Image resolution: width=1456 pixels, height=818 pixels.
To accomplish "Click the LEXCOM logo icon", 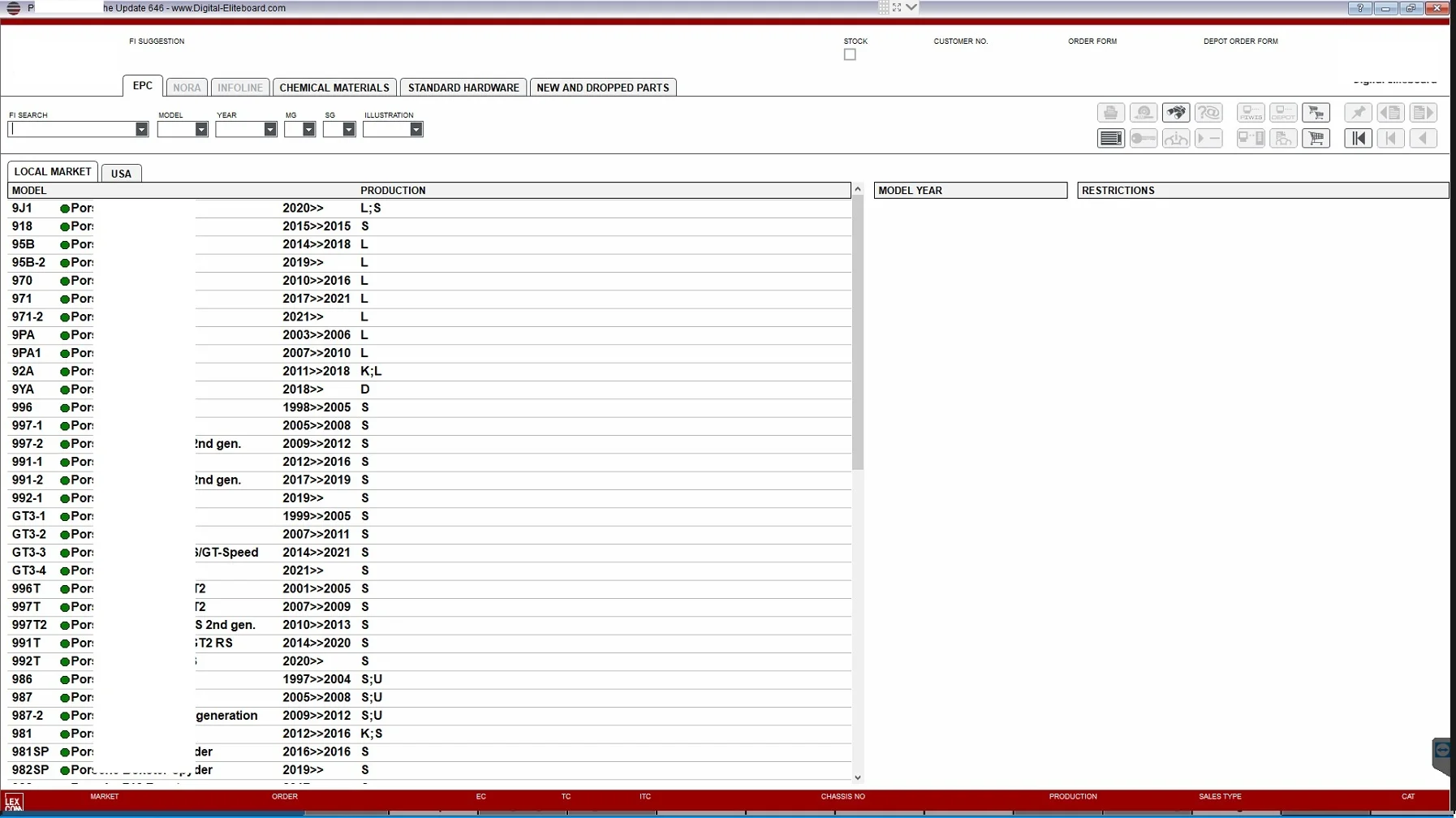I will [14, 803].
